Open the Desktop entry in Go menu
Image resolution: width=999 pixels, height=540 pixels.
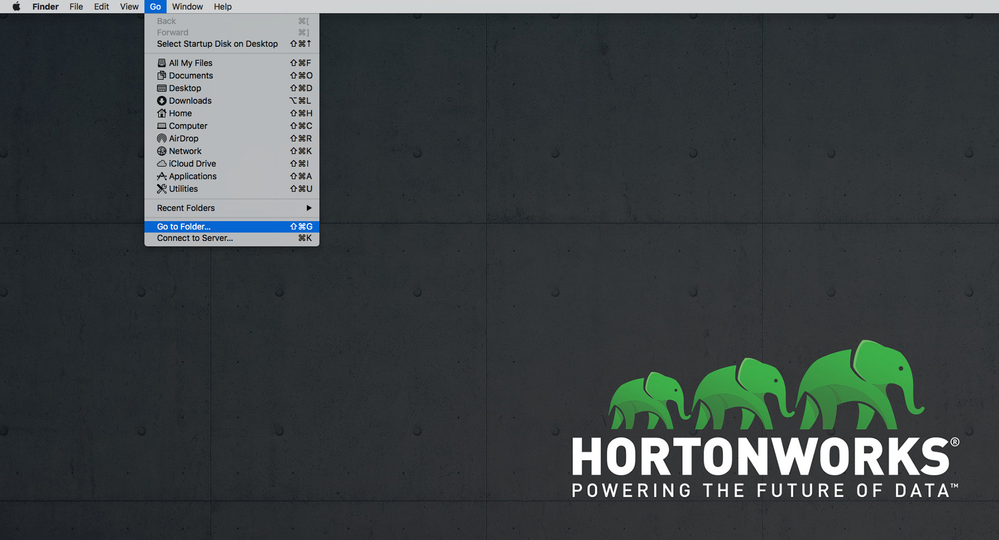[185, 88]
